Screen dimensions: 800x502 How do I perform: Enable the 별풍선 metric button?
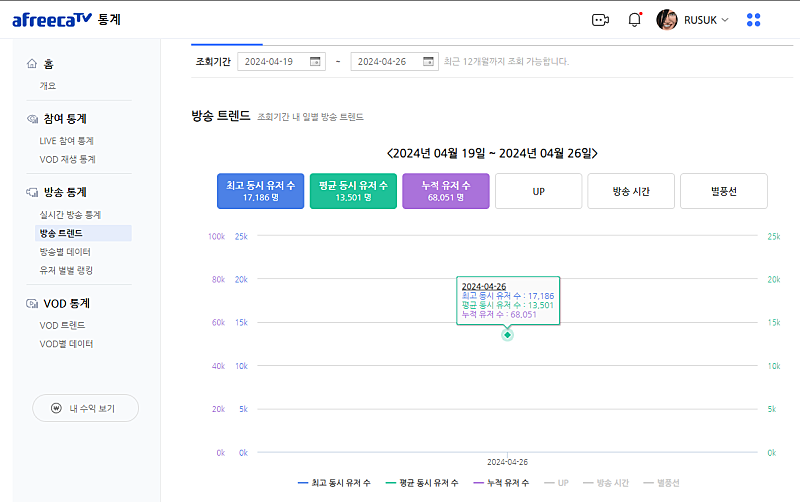(723, 191)
